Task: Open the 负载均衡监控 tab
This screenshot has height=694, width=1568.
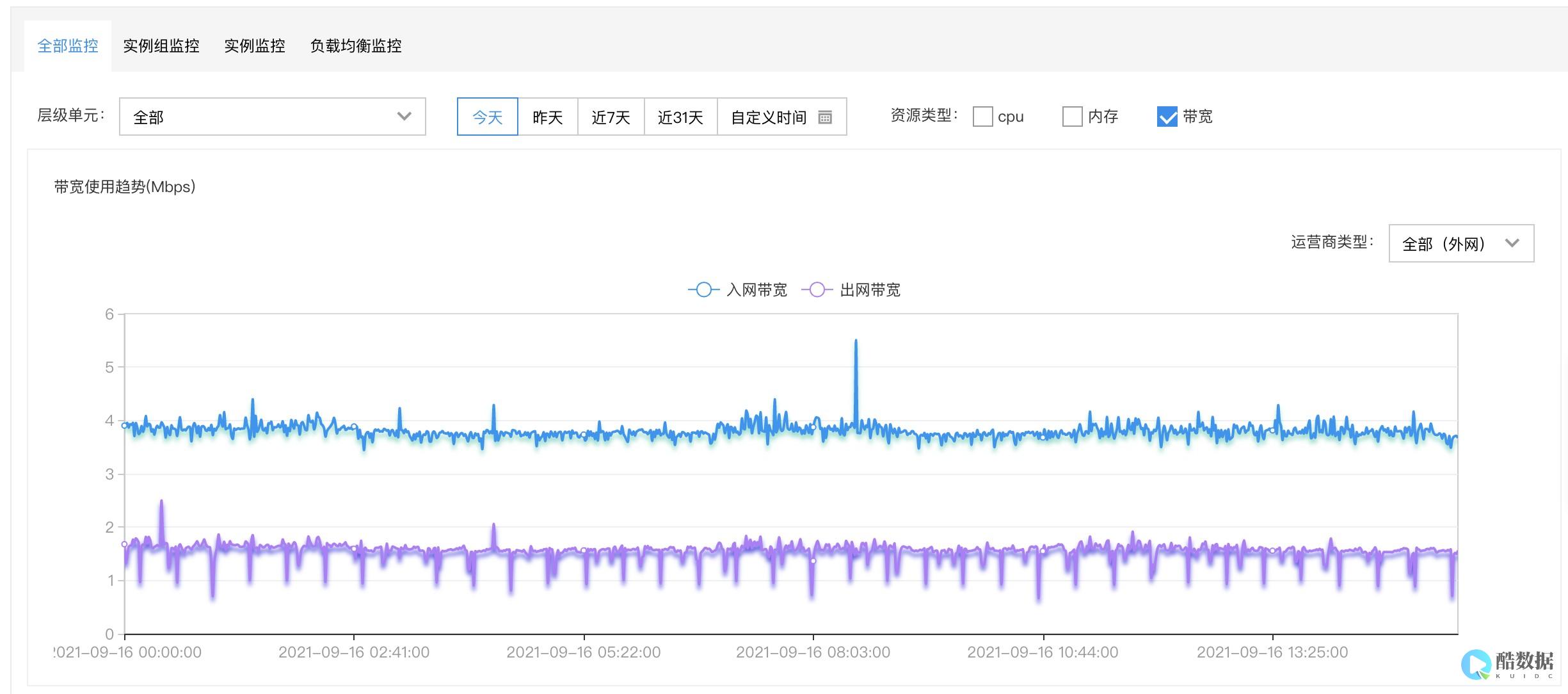Action: tap(356, 46)
